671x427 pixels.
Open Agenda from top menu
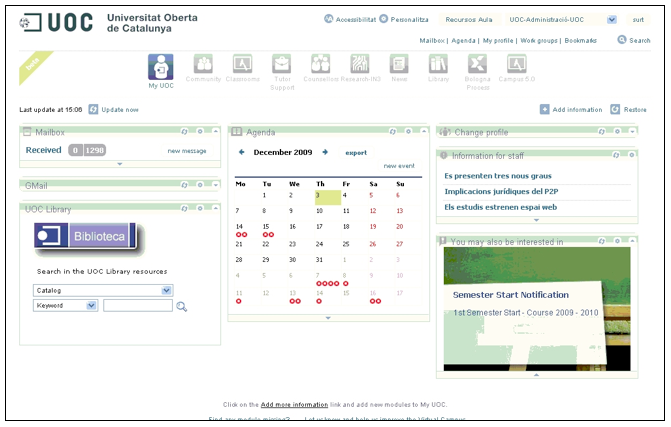(x=463, y=41)
